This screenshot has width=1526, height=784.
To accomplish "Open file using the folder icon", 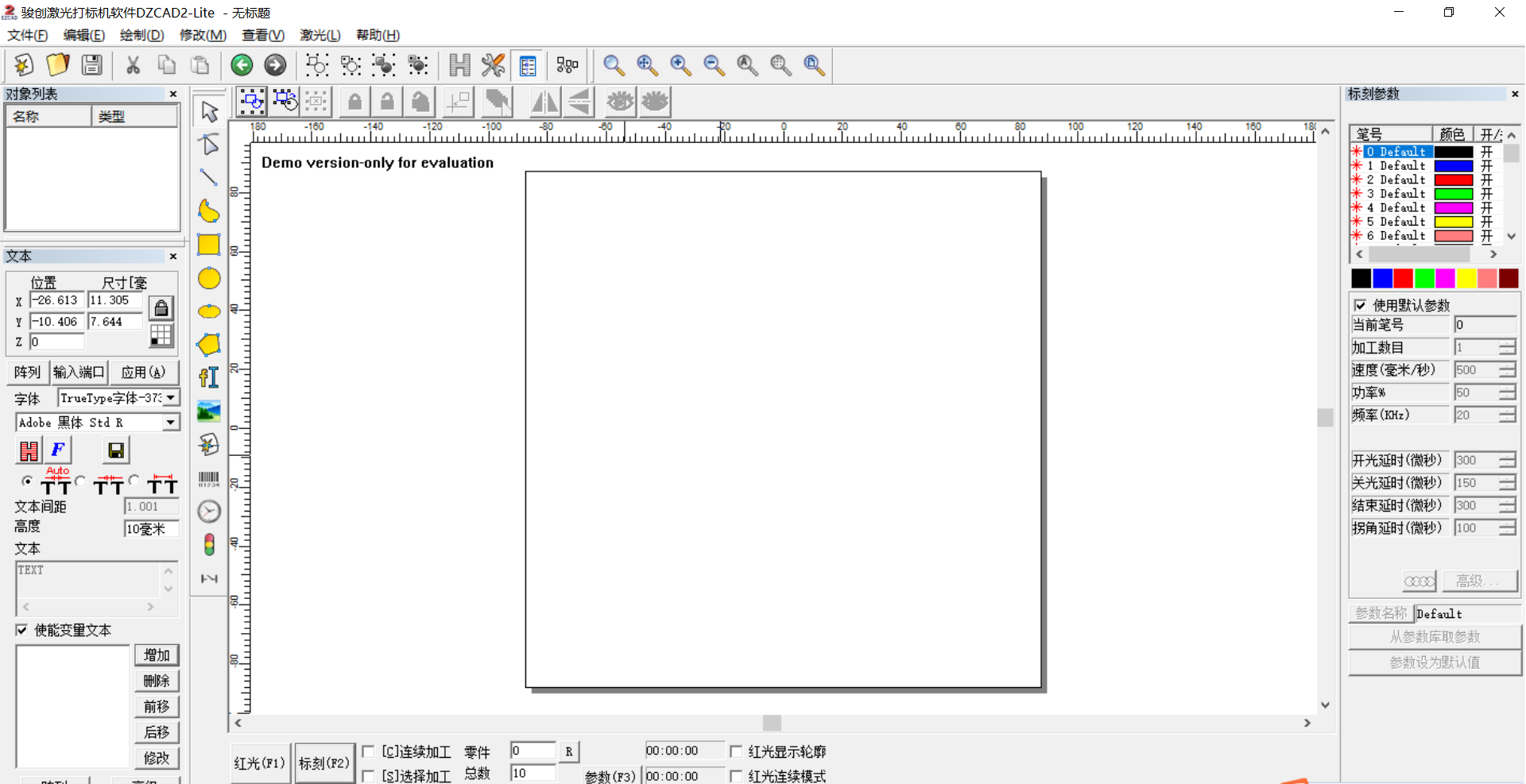I will tap(58, 65).
